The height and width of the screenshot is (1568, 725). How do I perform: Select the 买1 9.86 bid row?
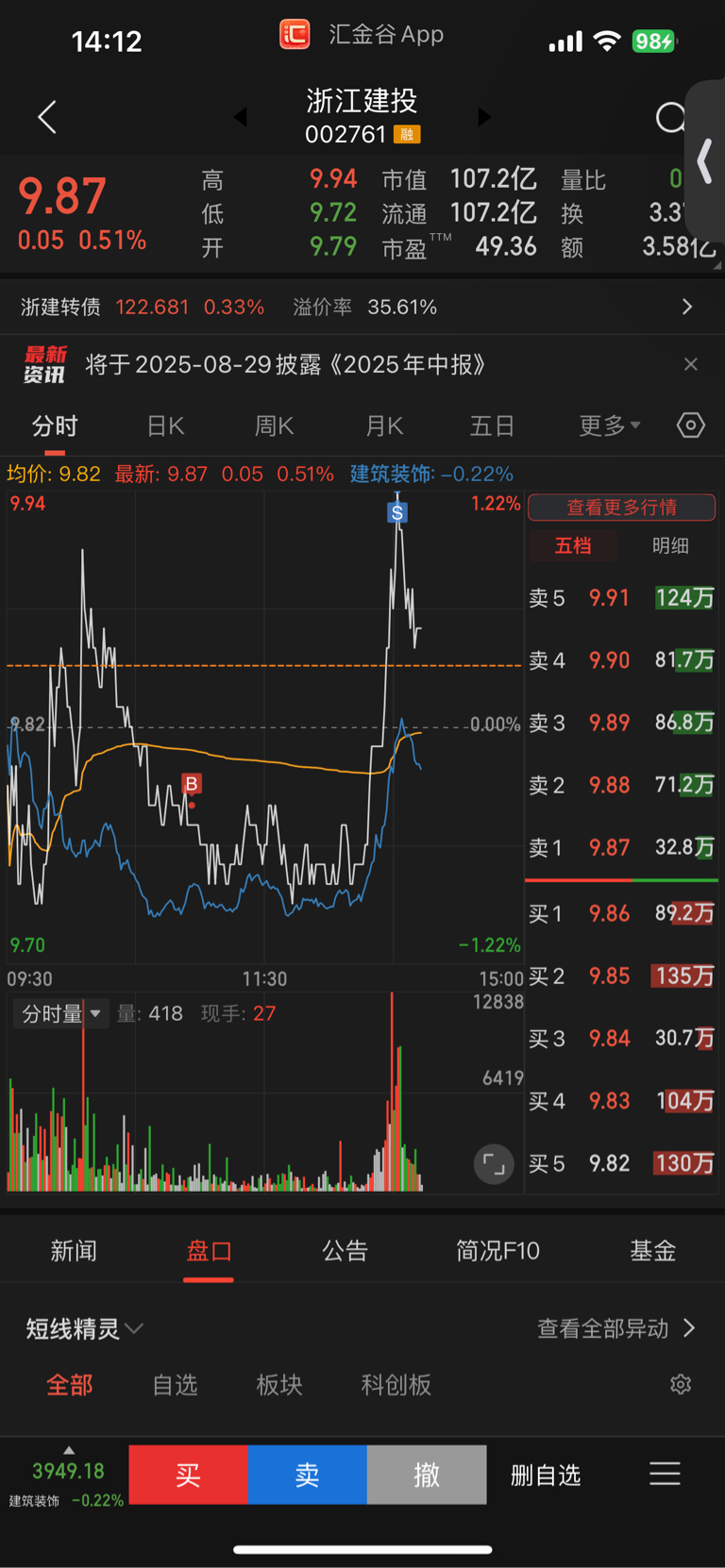tap(621, 913)
